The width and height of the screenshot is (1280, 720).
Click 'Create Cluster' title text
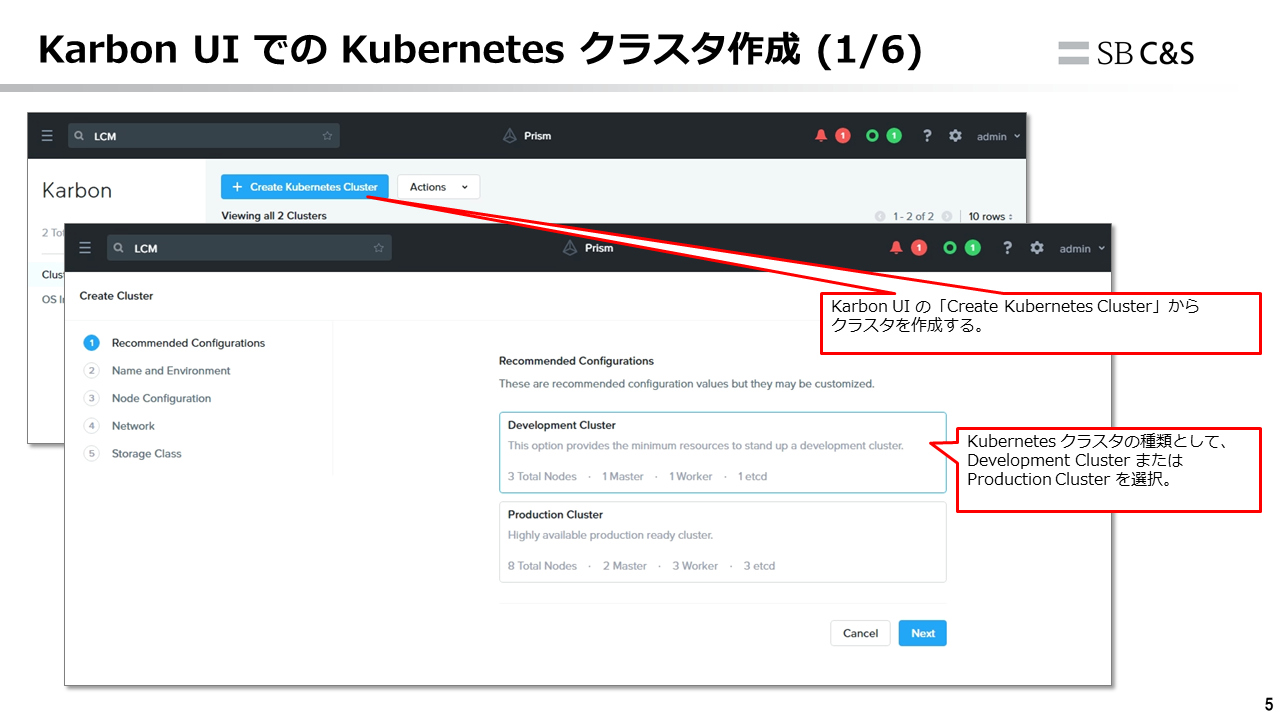[x=116, y=296]
